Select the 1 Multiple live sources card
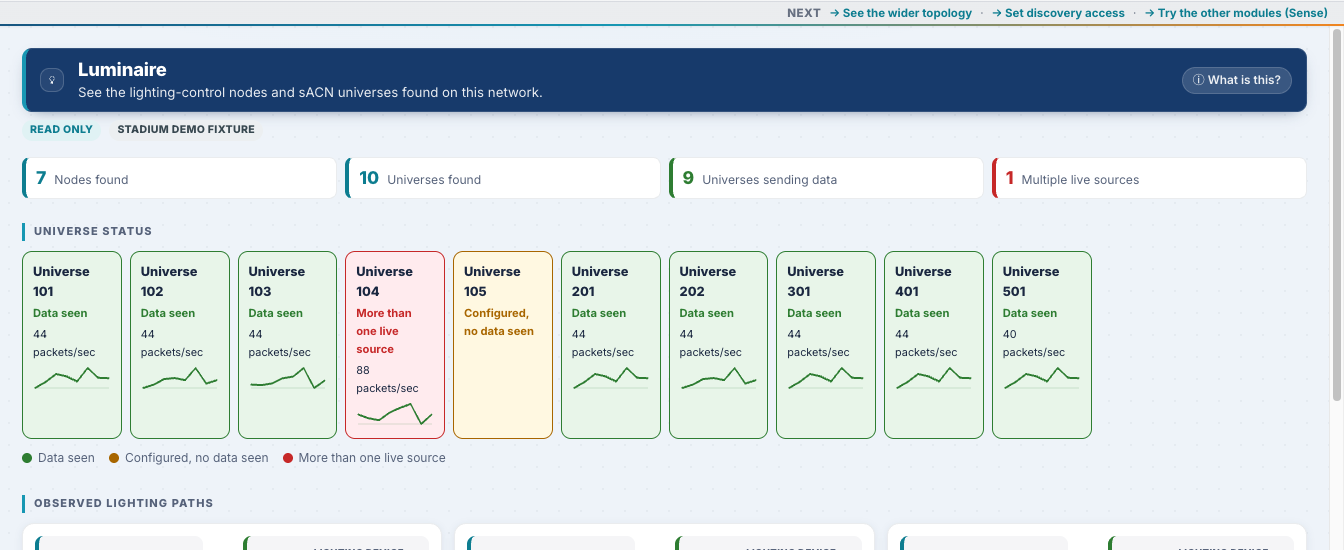The height and width of the screenshot is (550, 1344). 1149,178
